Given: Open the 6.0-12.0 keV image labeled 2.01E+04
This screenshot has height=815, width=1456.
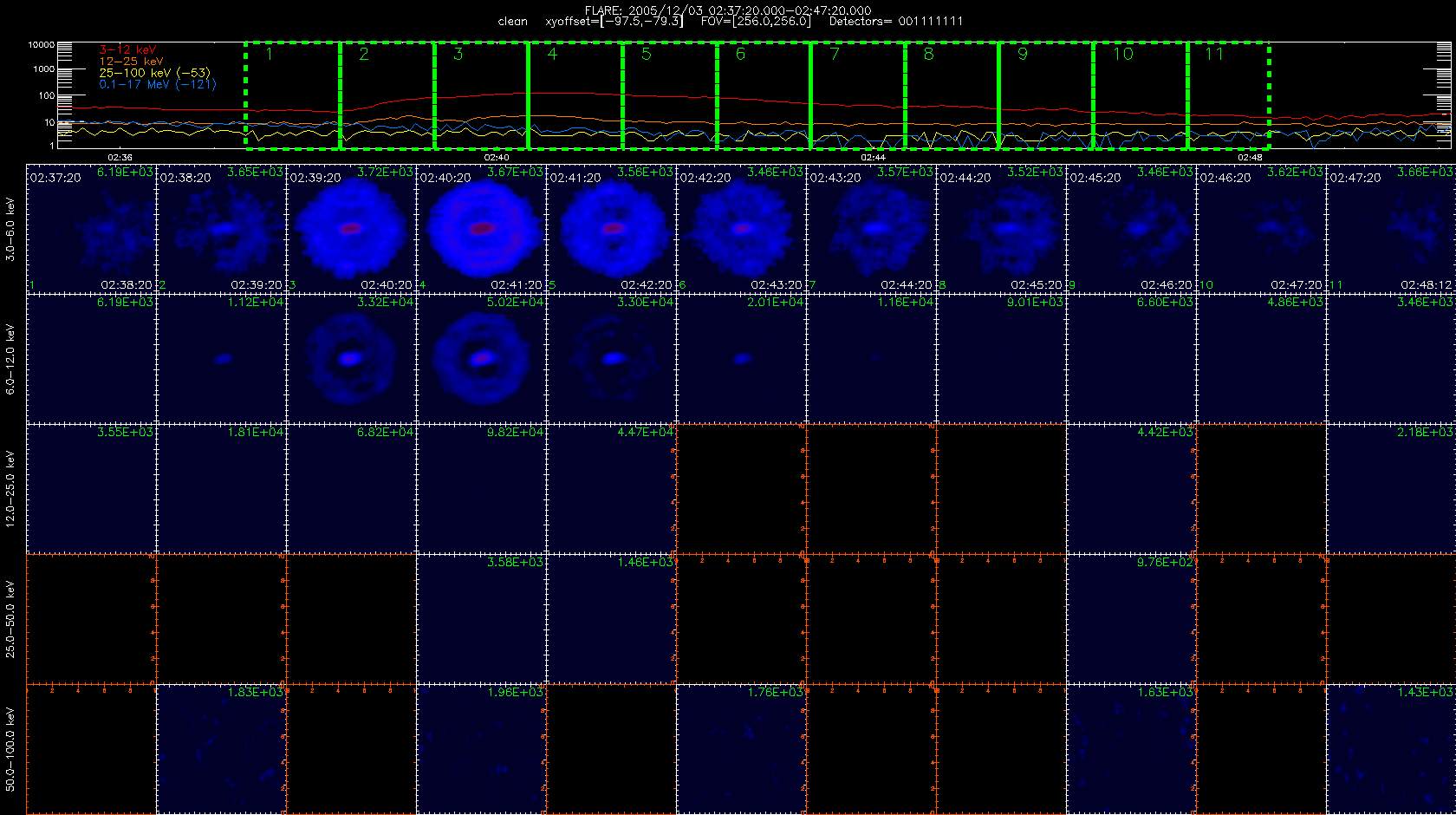Looking at the screenshot, I should point(741,359).
